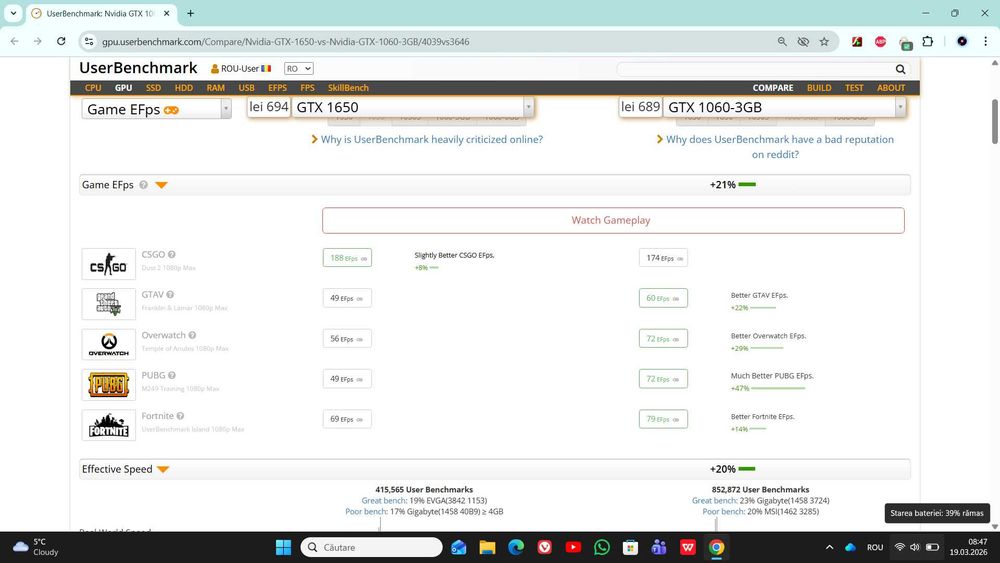Screen dimensions: 1000x563
Task: Open YouTube from the taskbar
Action: point(573,547)
